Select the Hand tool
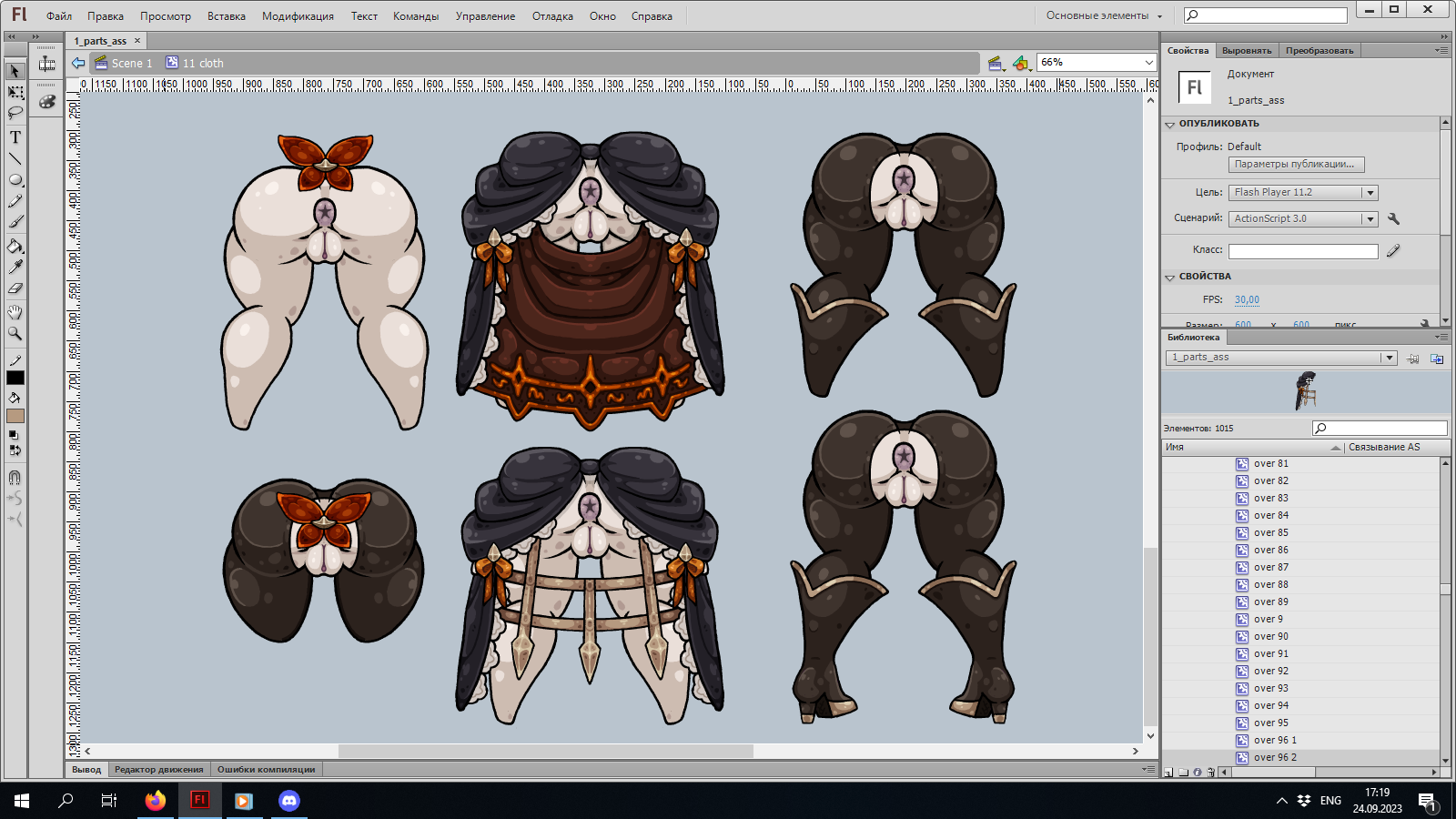Viewport: 1456px width, 819px height. [x=15, y=312]
